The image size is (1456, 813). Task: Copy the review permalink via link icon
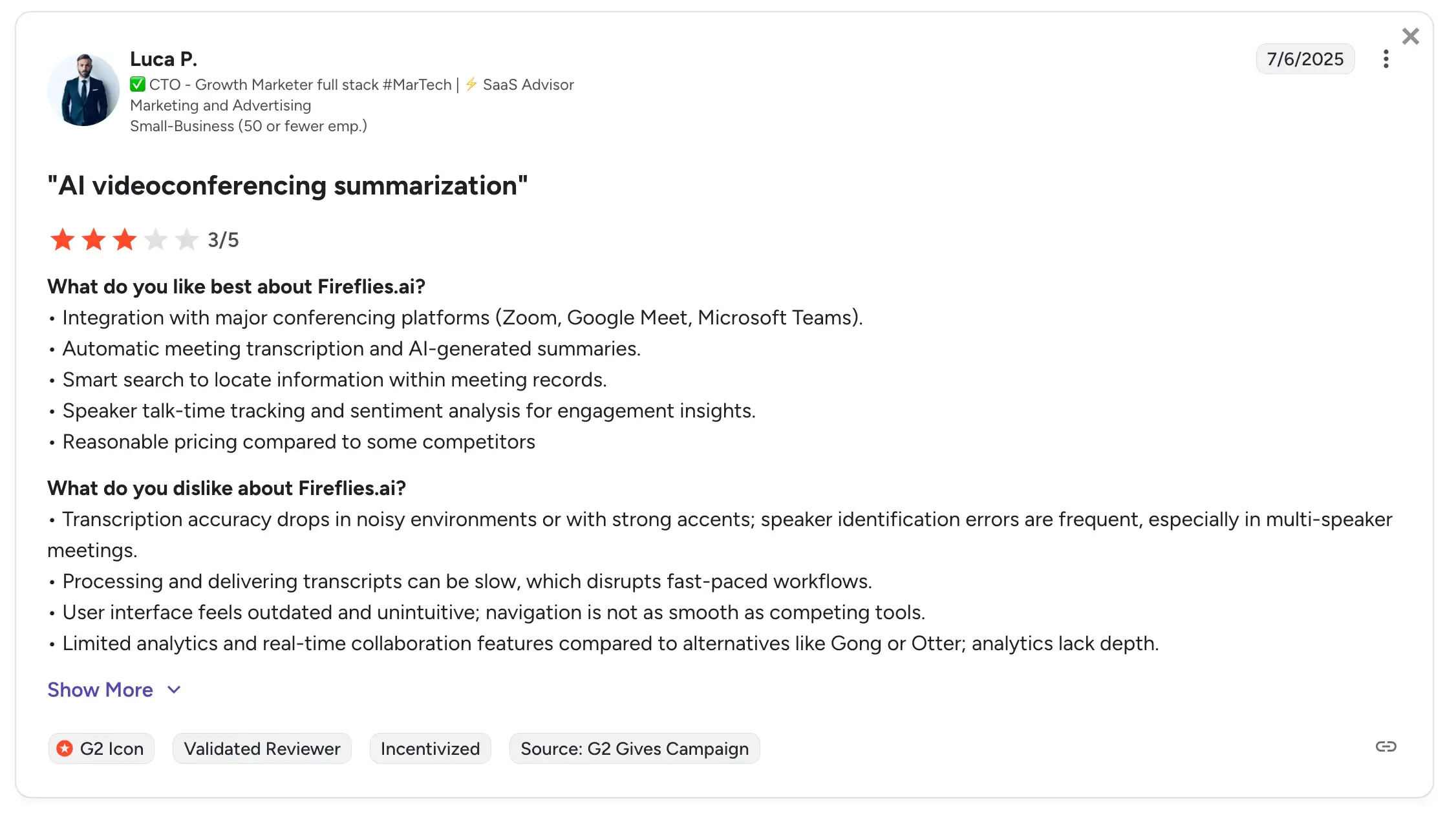[1386, 747]
